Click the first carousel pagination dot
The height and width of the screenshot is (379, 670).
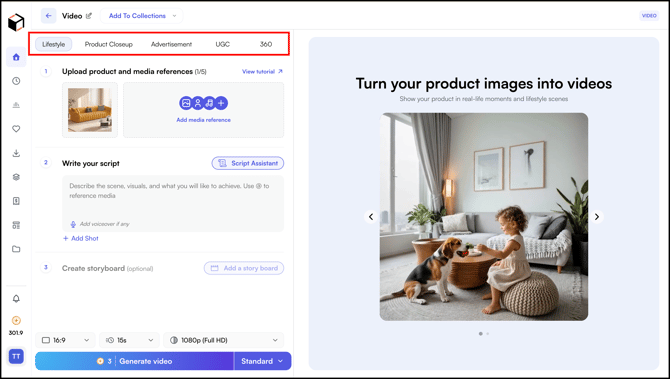[481, 334]
